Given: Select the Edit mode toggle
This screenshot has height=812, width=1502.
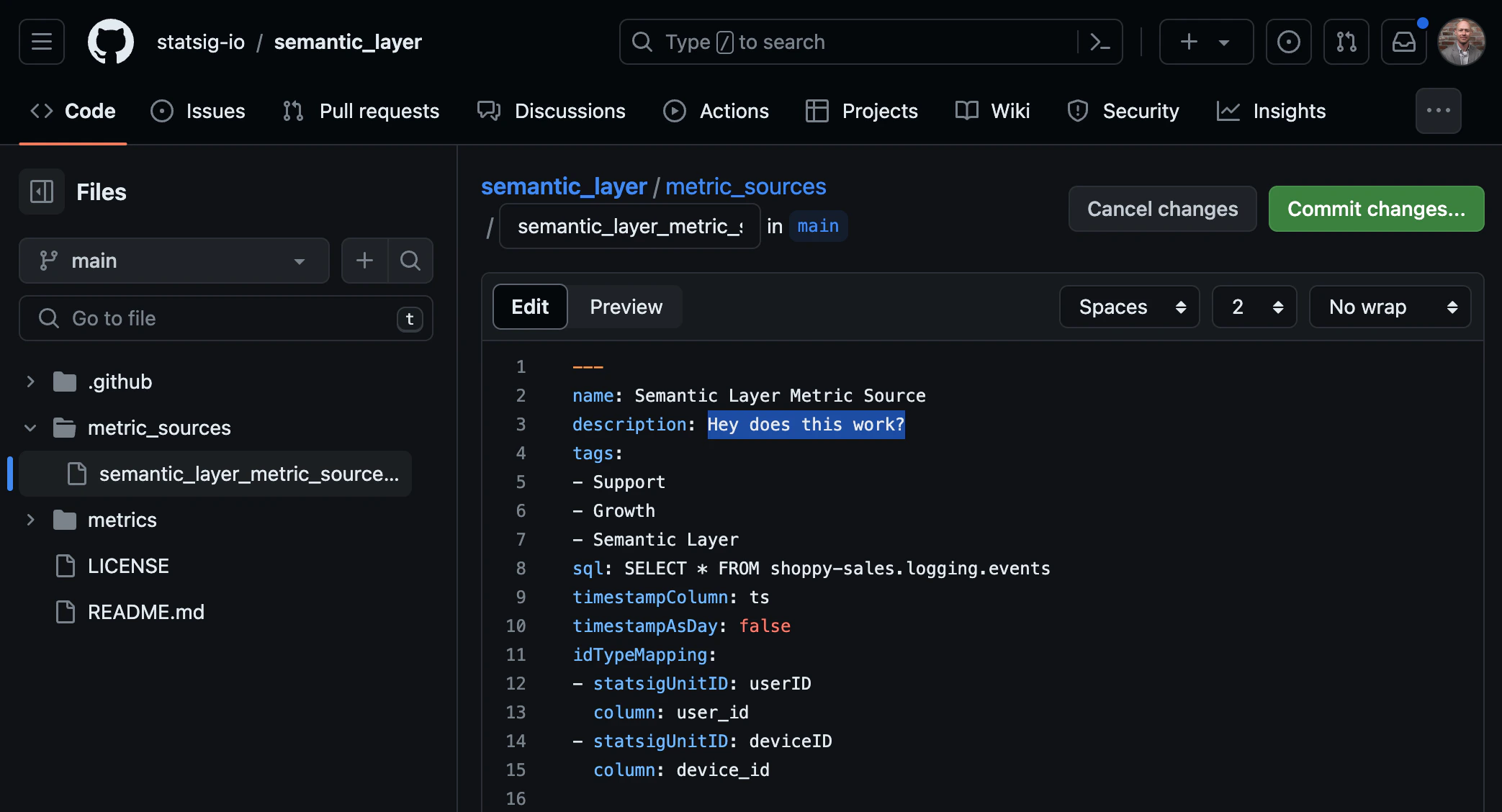Looking at the screenshot, I should 530,307.
